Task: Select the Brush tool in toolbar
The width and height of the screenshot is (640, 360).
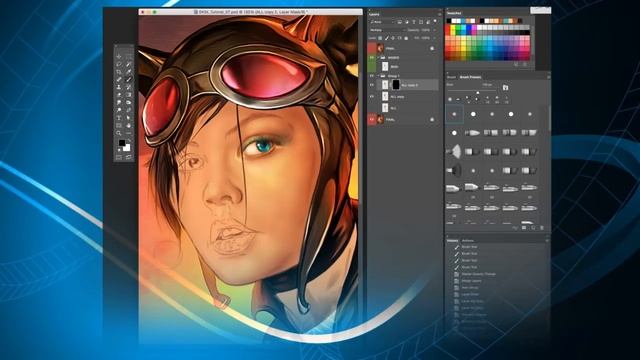Action: click(128, 79)
